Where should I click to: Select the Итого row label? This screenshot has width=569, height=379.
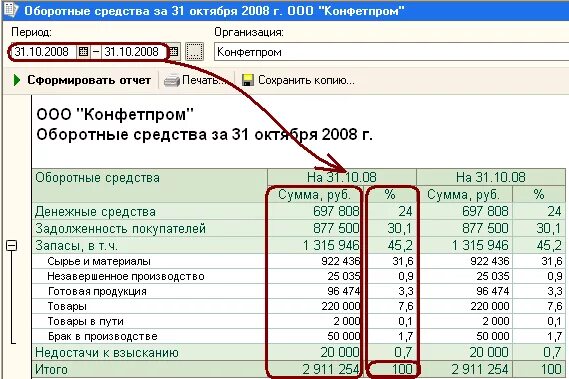[51, 370]
